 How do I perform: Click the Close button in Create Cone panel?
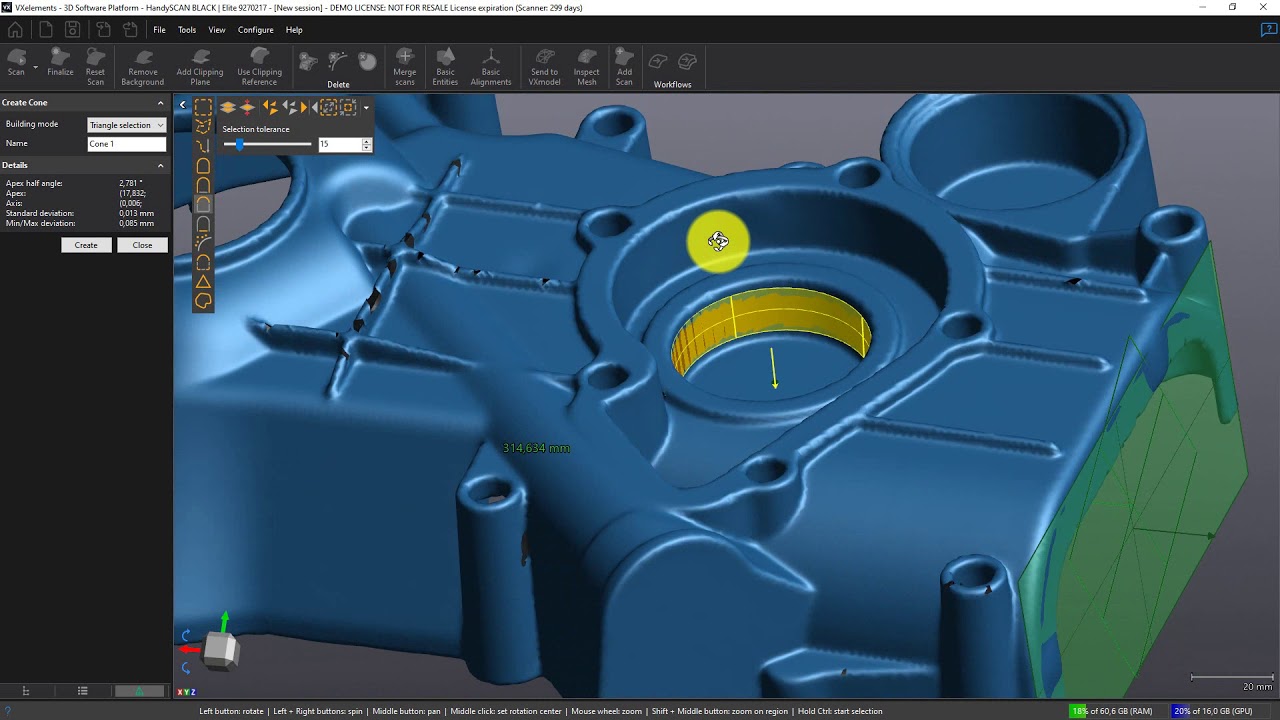pyautogui.click(x=142, y=245)
